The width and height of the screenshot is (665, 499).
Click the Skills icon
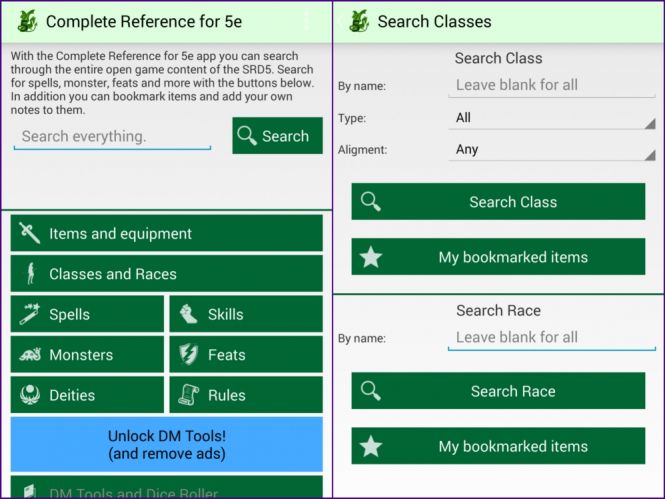(188, 314)
